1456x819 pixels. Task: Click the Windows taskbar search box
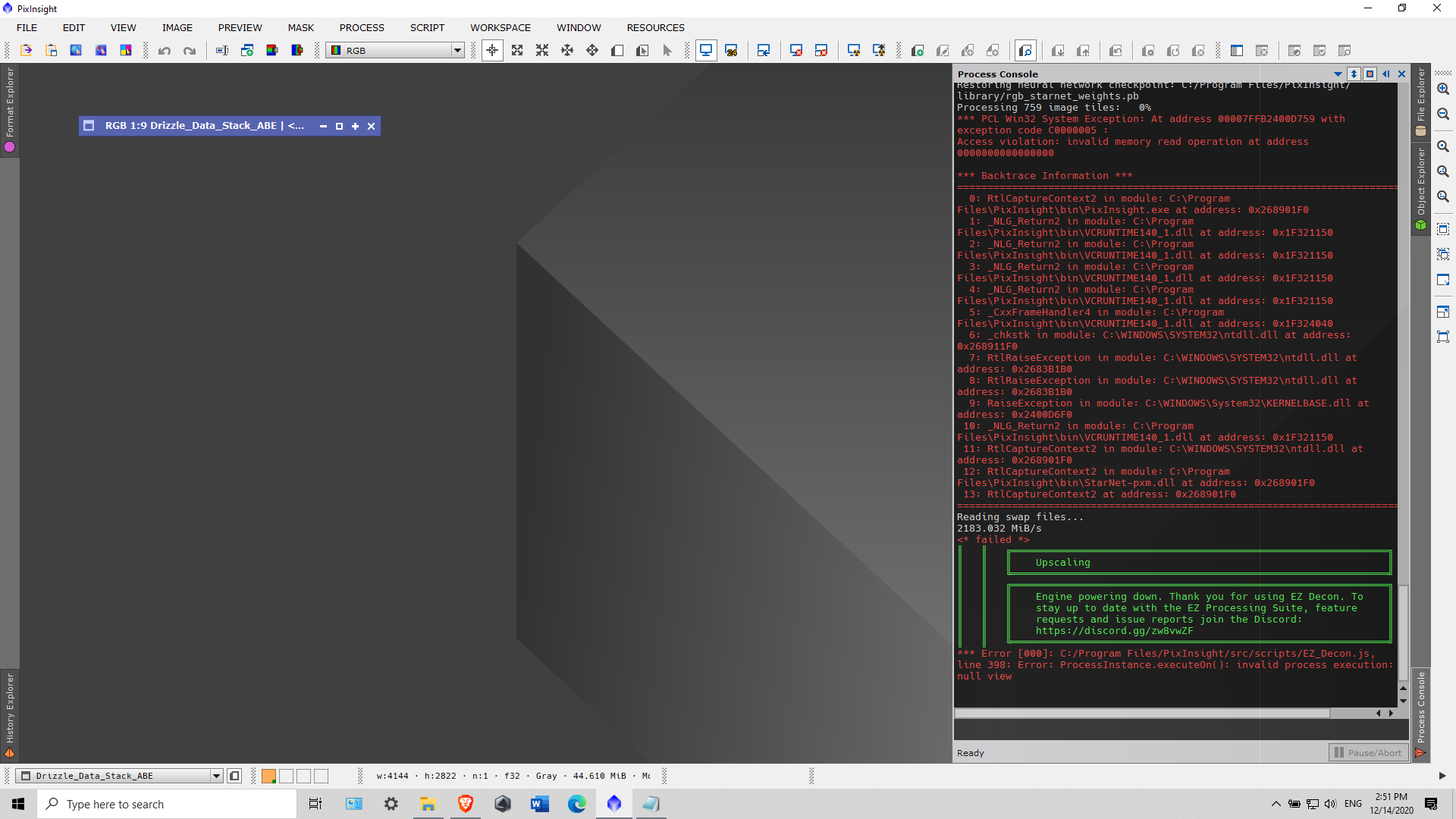pos(167,804)
